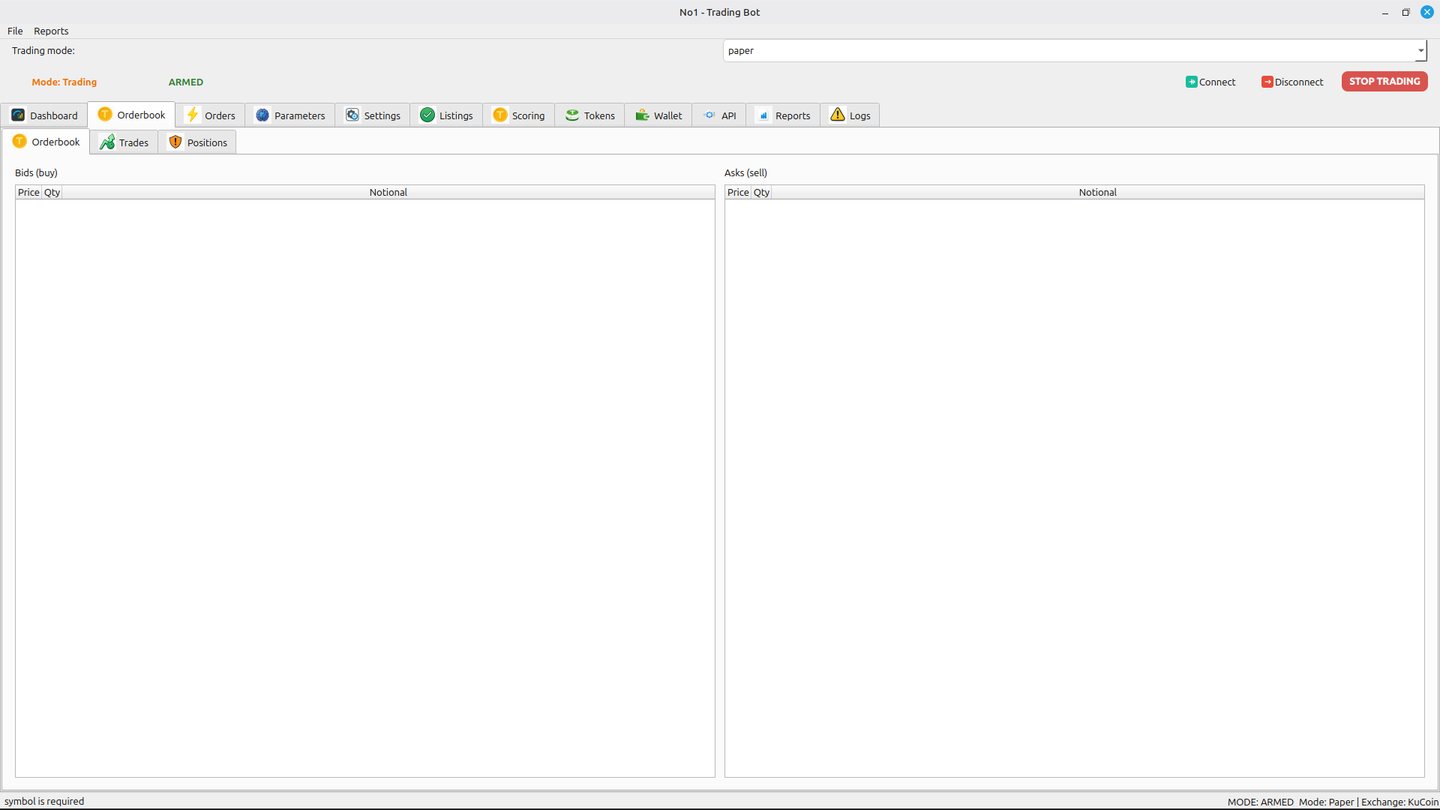Show the Logs tab
The height and width of the screenshot is (810, 1440).
click(850, 115)
